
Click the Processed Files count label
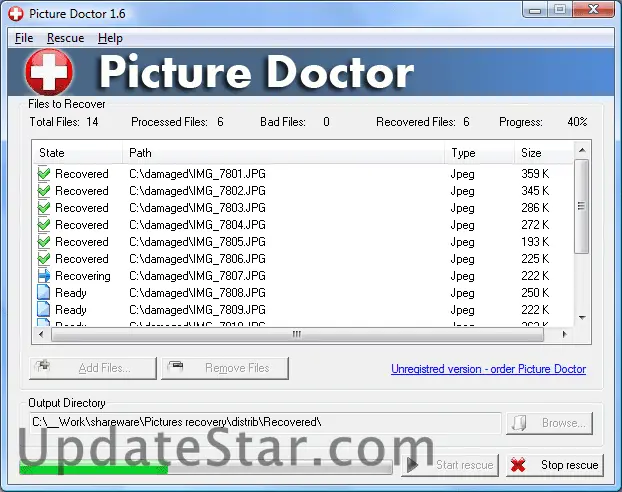pos(177,122)
